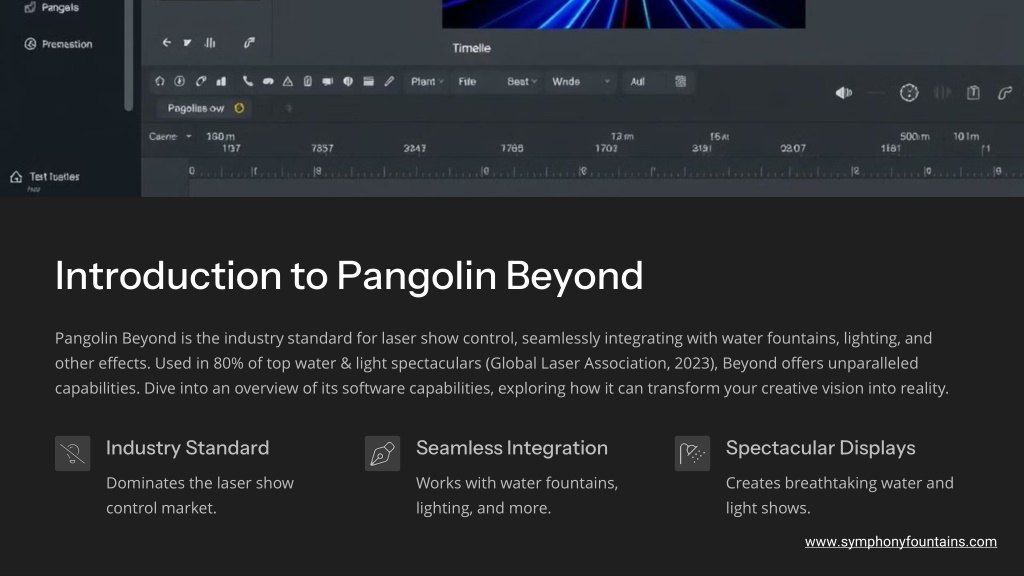Click the Spectacular Displays card icon
Image resolution: width=1024 pixels, height=576 pixels.
[692, 453]
